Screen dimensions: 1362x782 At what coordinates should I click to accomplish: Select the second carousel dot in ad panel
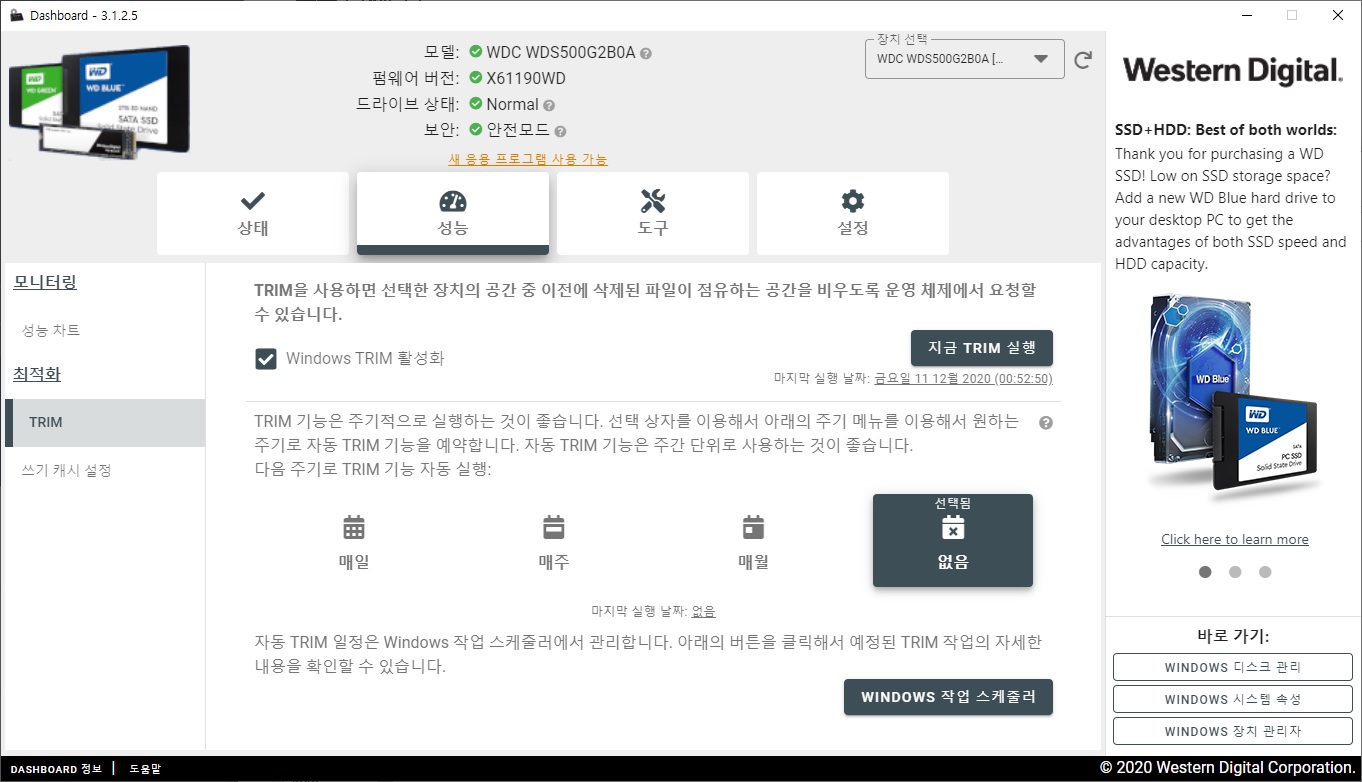[x=1235, y=572]
